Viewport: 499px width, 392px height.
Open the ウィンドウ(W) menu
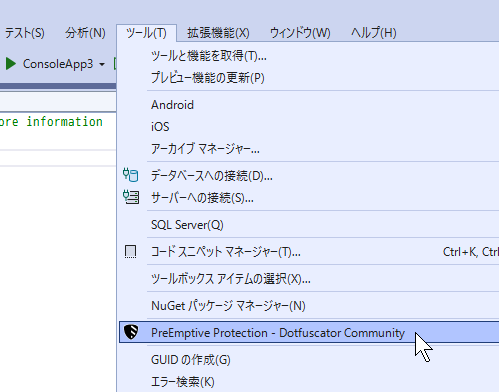(x=300, y=33)
